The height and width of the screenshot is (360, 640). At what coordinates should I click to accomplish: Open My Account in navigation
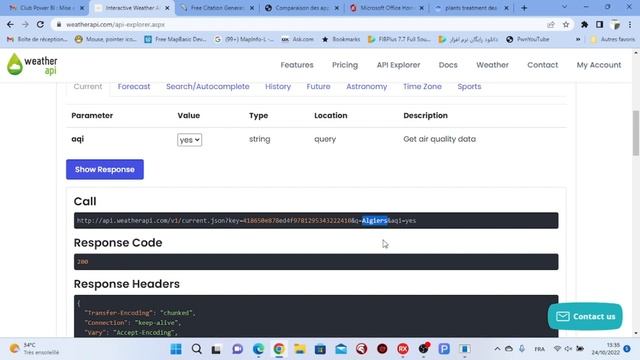(x=599, y=65)
